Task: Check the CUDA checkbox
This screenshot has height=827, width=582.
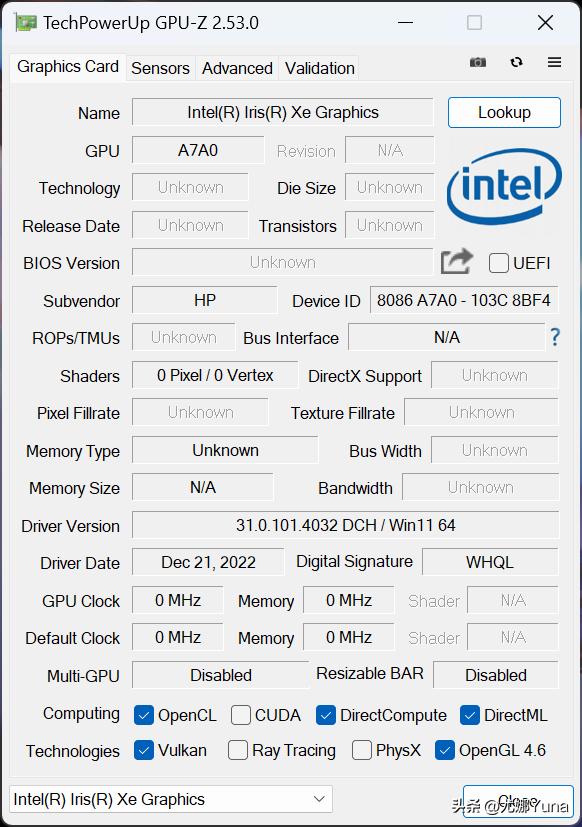Action: (x=239, y=715)
